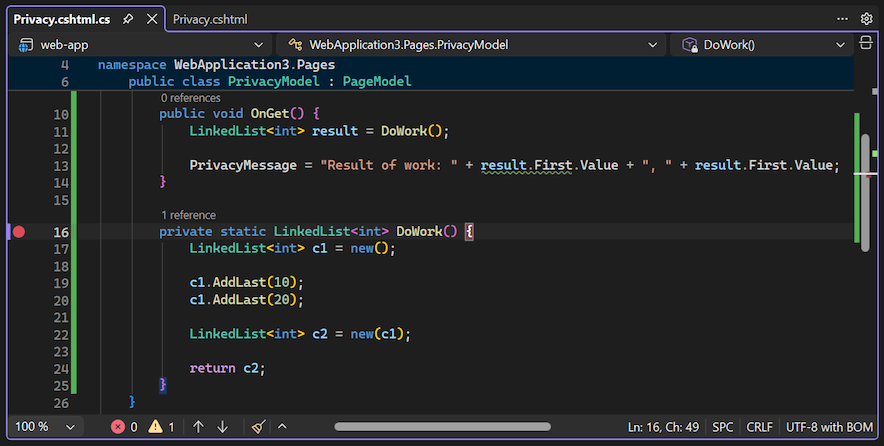The height and width of the screenshot is (446, 884).
Task: Open the web-app project dropdown
Action: [x=140, y=45]
